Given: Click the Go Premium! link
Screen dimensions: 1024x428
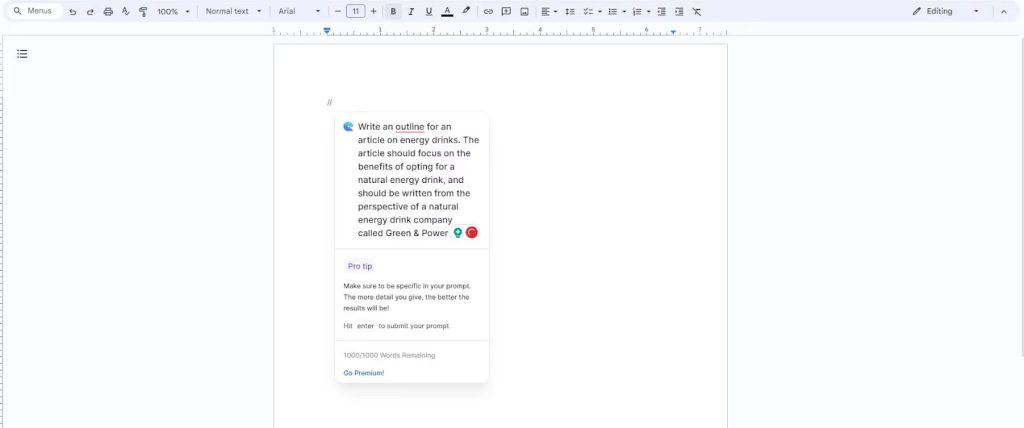Looking at the screenshot, I should tap(364, 373).
